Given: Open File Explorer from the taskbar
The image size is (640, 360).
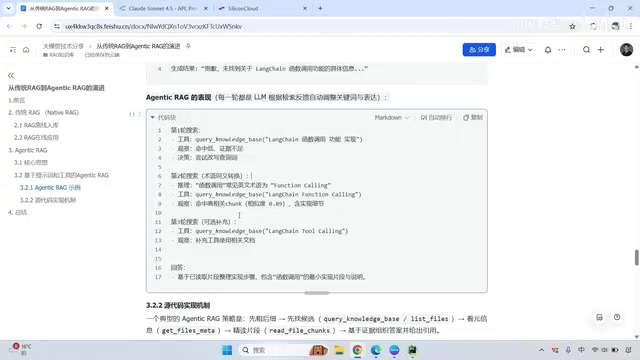Looking at the screenshot, I should pos(339,350).
